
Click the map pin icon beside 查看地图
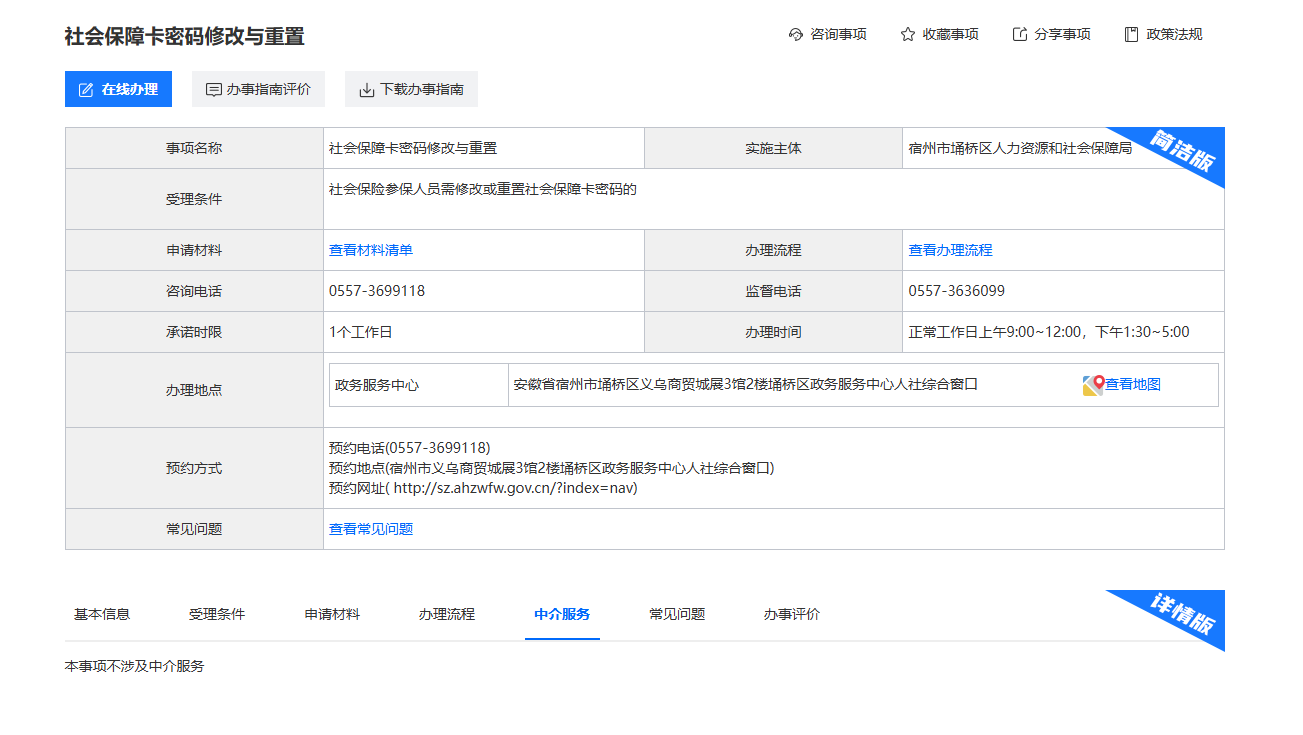(x=1092, y=385)
